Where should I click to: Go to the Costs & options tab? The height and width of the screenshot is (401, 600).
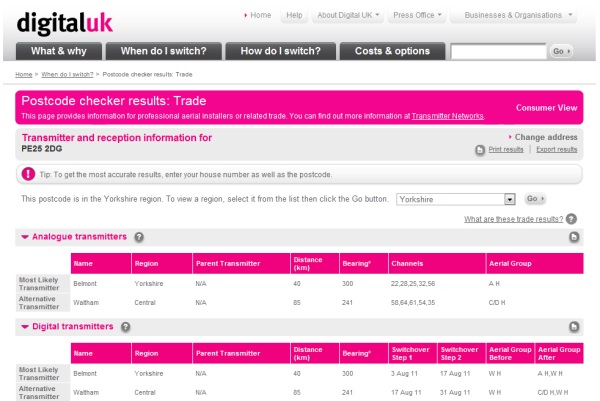(393, 51)
